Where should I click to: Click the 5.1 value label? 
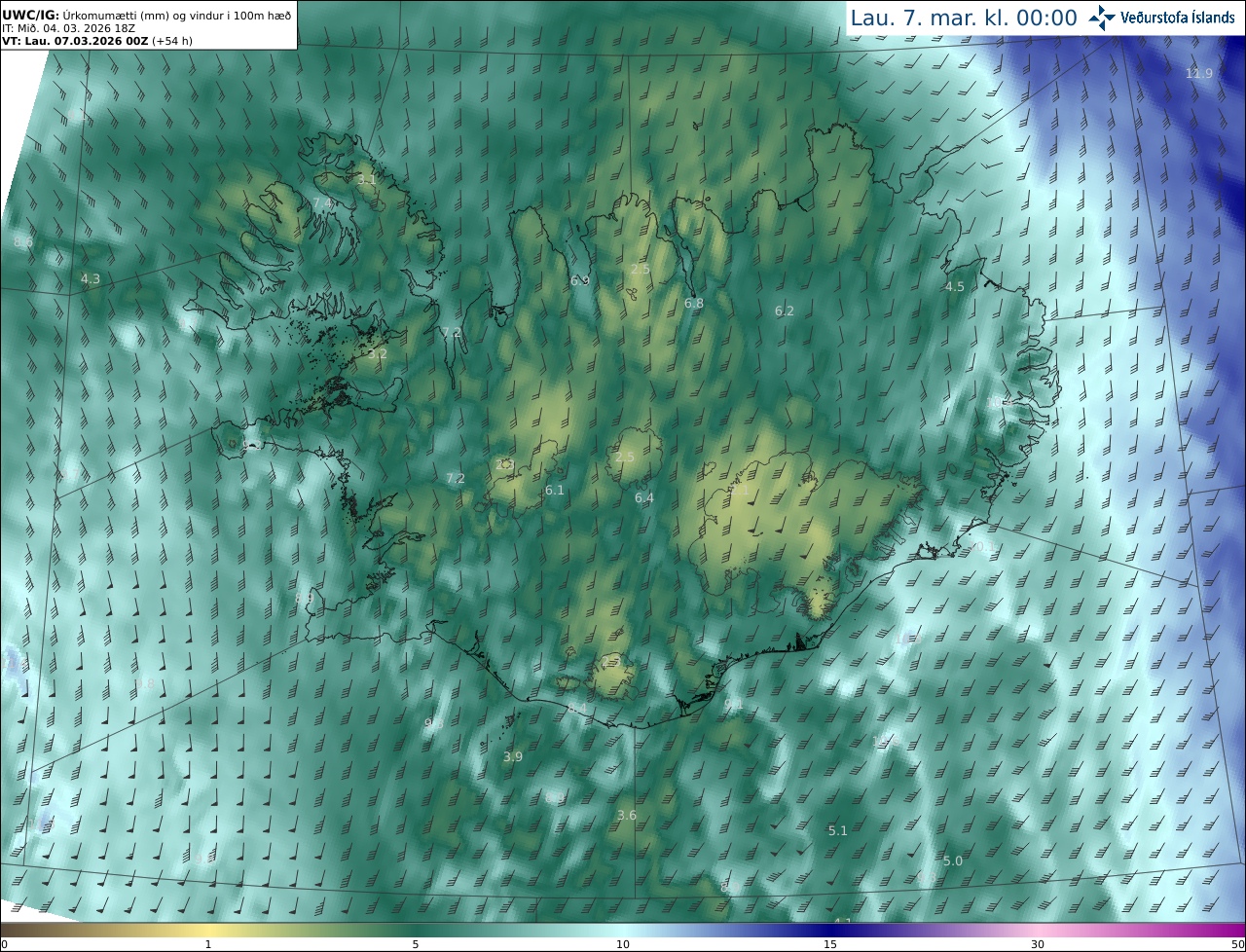pyautogui.click(x=838, y=831)
